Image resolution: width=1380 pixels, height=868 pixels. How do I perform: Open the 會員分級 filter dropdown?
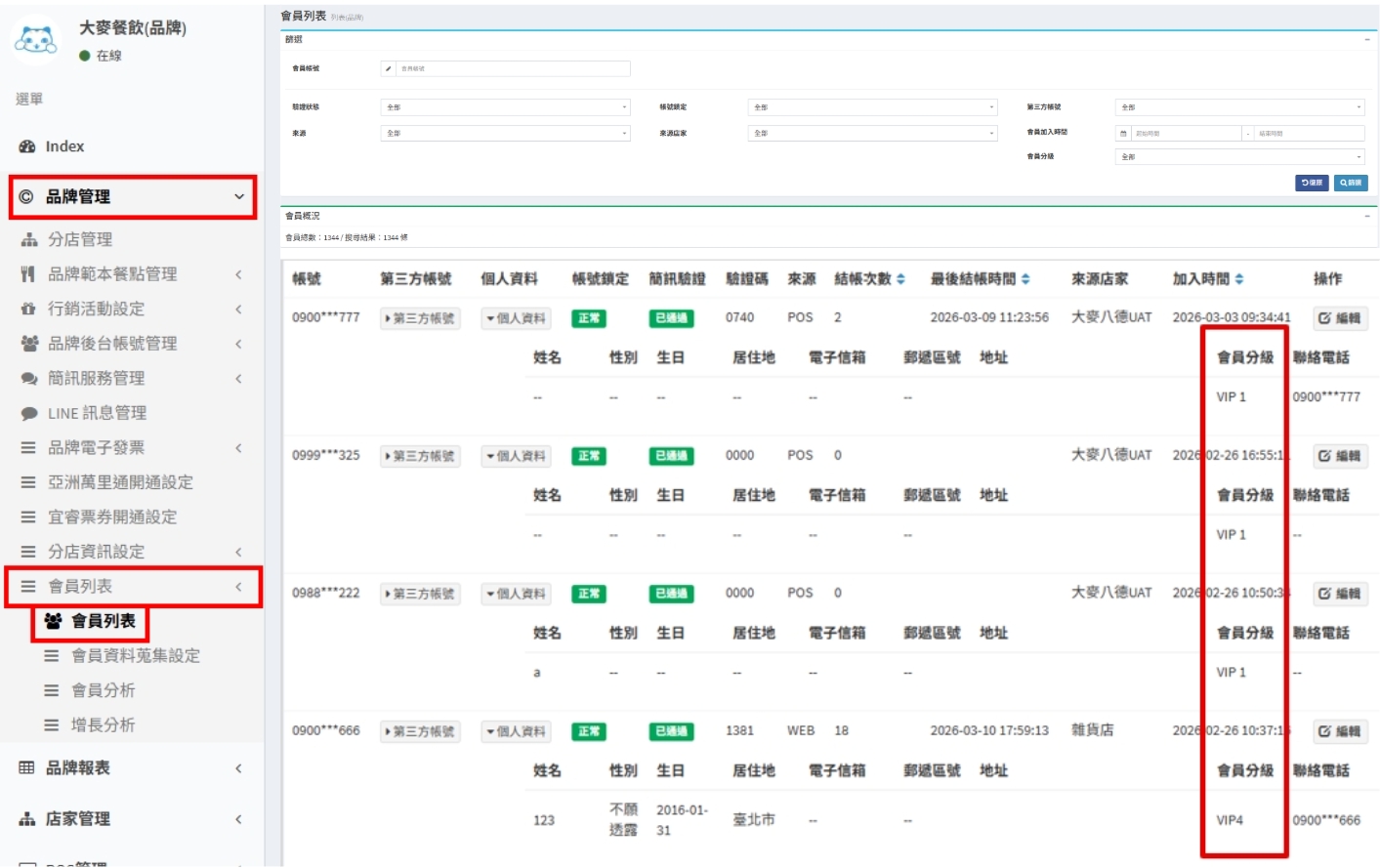(1239, 157)
